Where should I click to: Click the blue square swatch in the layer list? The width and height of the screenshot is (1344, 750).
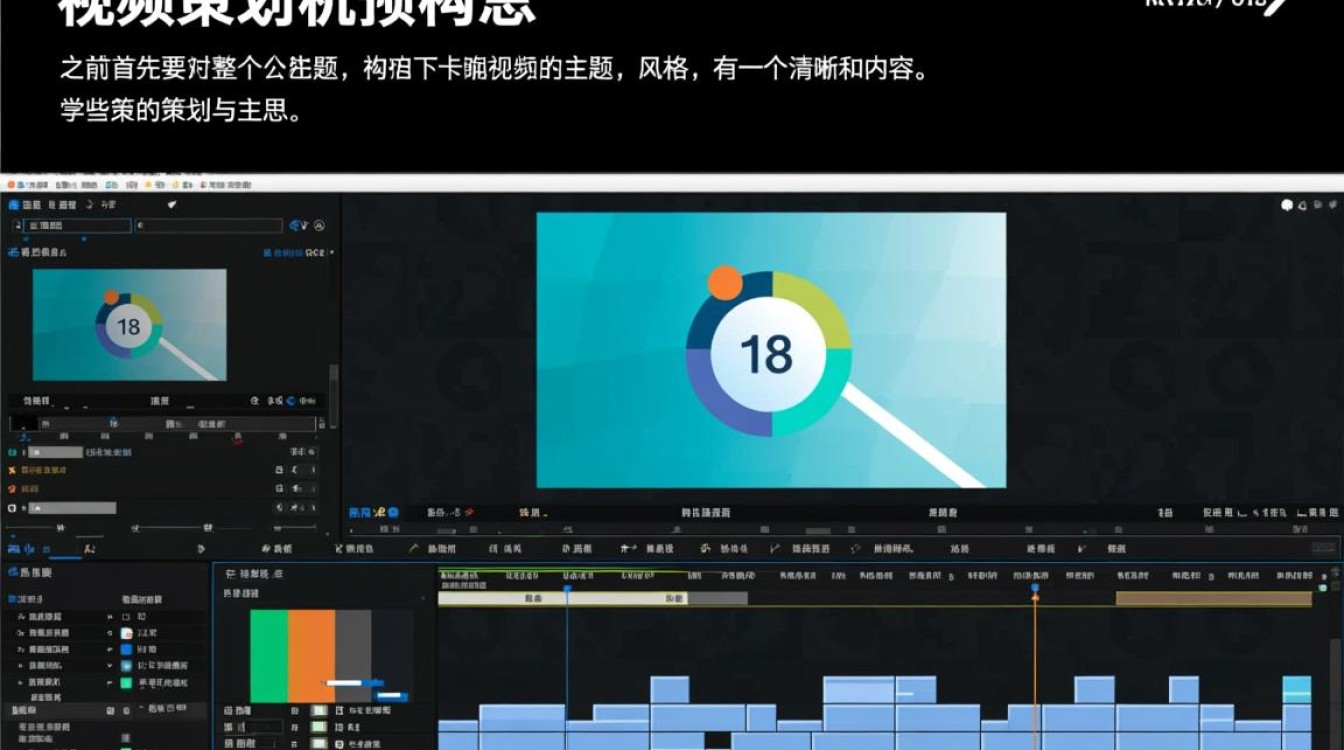tap(127, 649)
